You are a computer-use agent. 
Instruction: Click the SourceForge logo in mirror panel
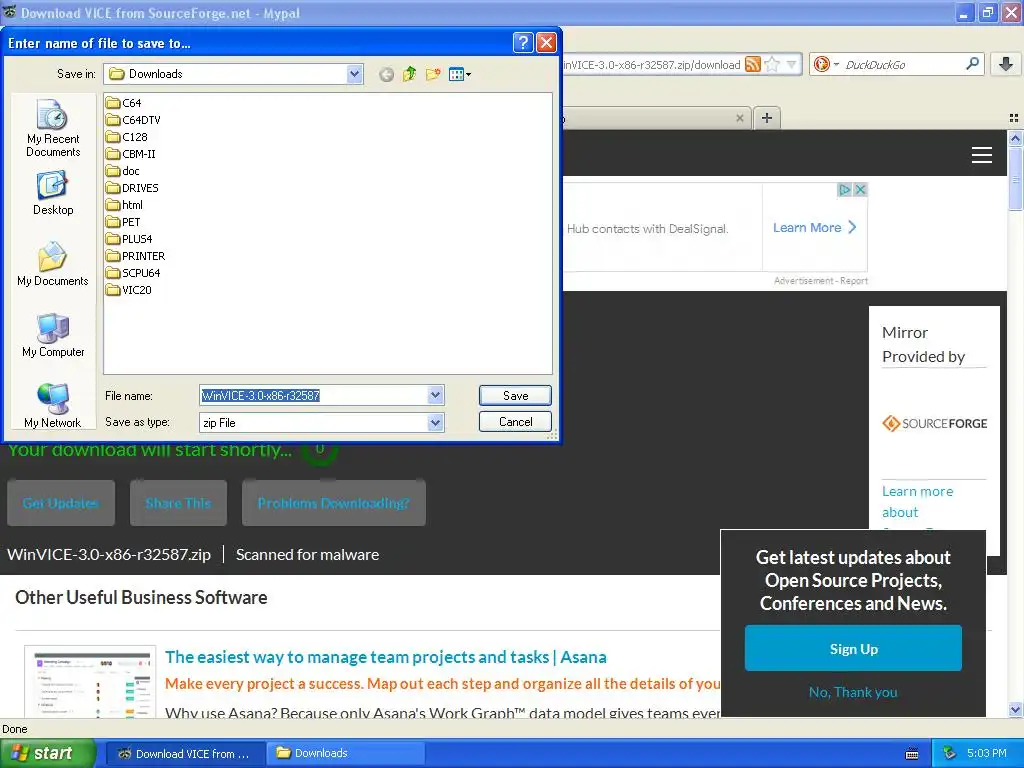click(934, 423)
